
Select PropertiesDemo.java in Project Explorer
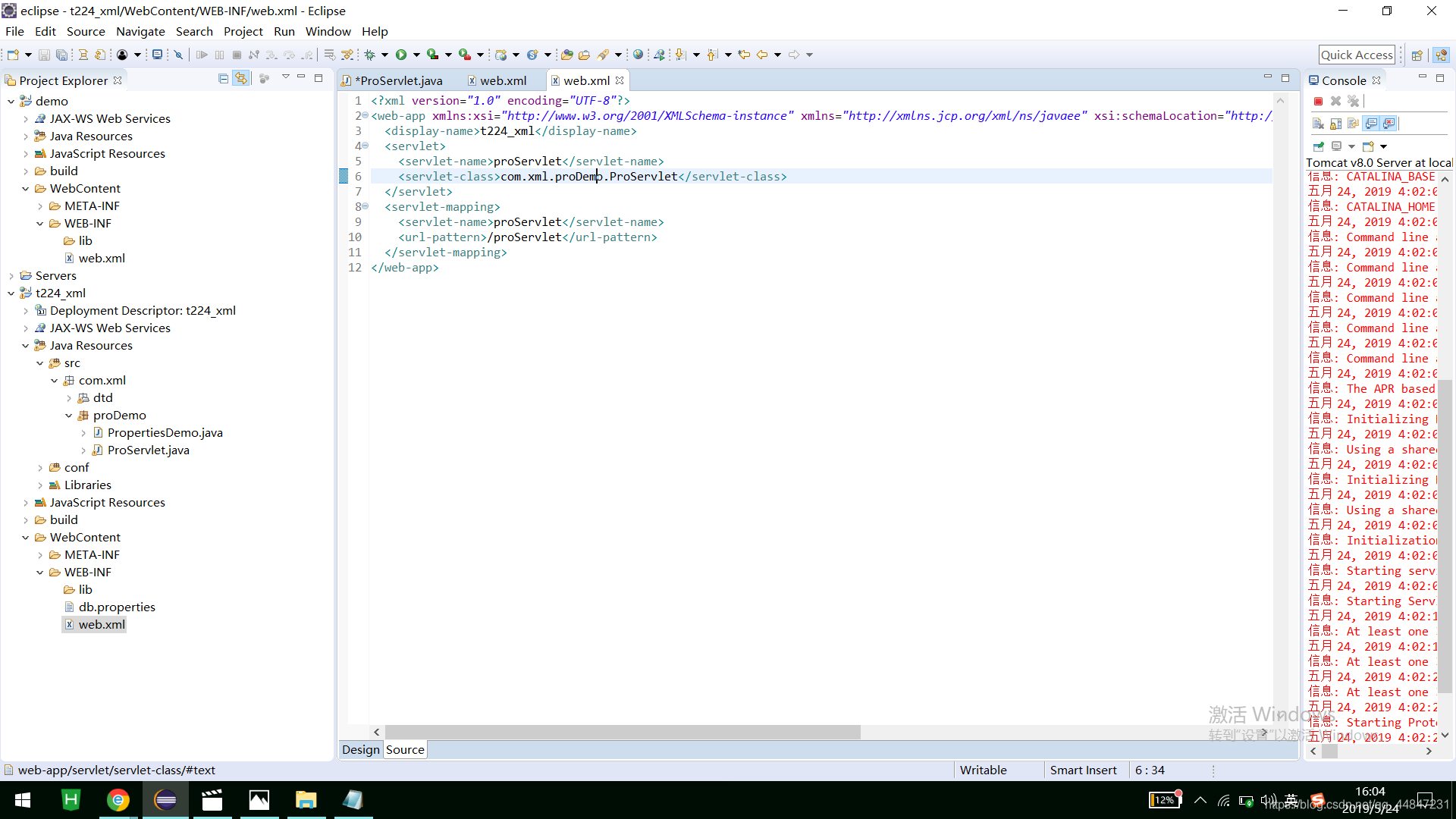click(x=165, y=432)
